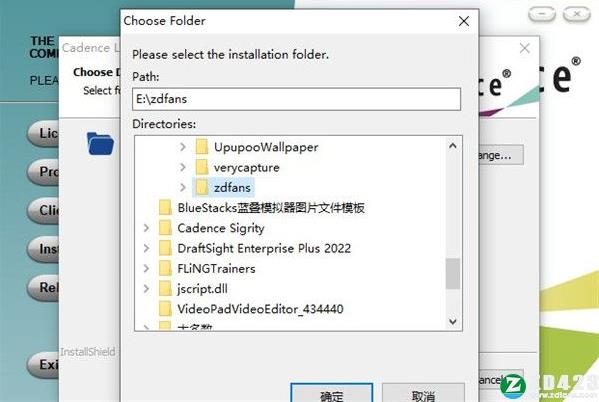Image resolution: width=599 pixels, height=402 pixels.
Task: Select the Cadence Sigrity folder icon
Action: tap(165, 228)
